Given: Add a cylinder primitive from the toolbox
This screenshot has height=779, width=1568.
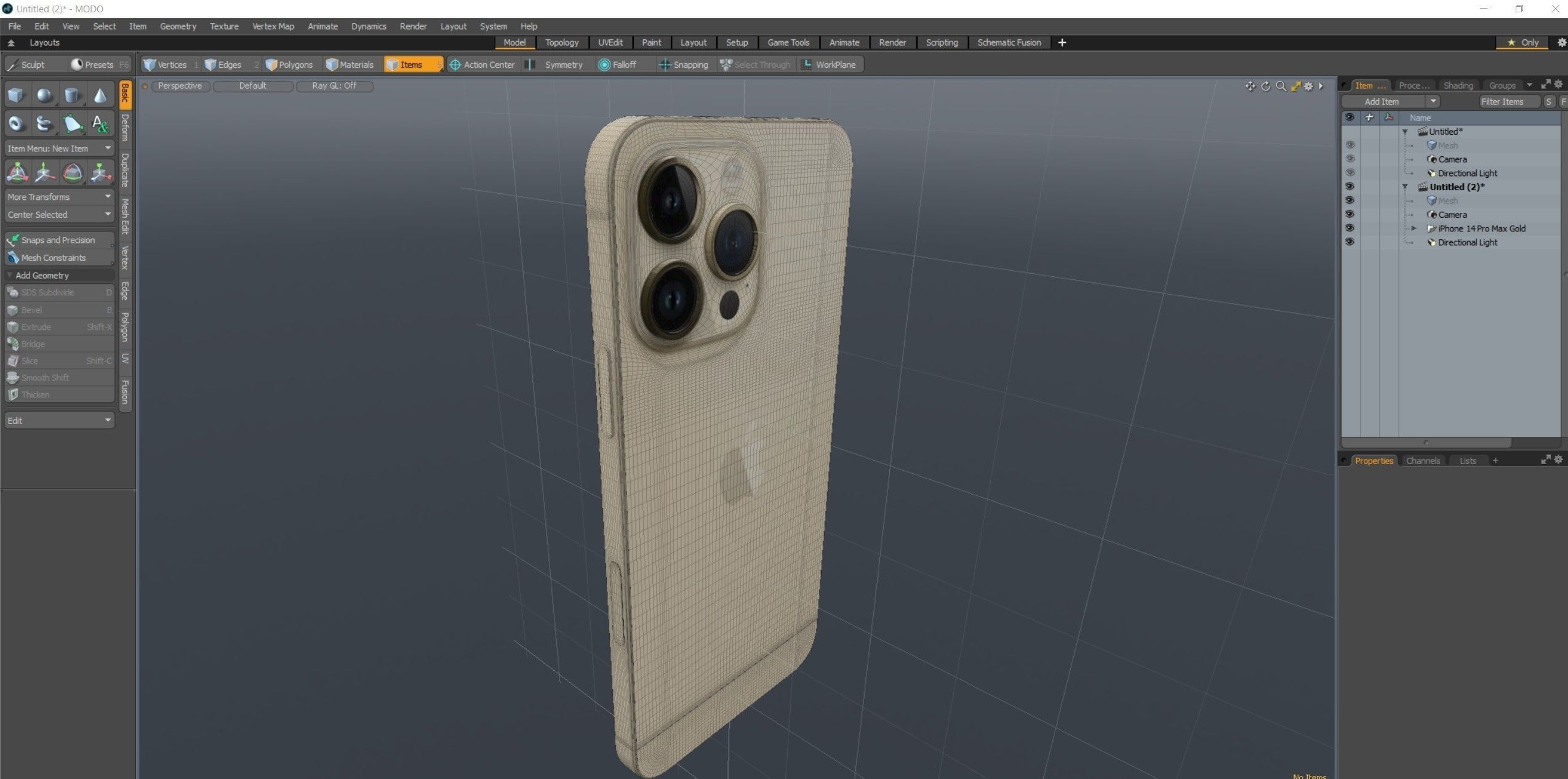Looking at the screenshot, I should (72, 95).
